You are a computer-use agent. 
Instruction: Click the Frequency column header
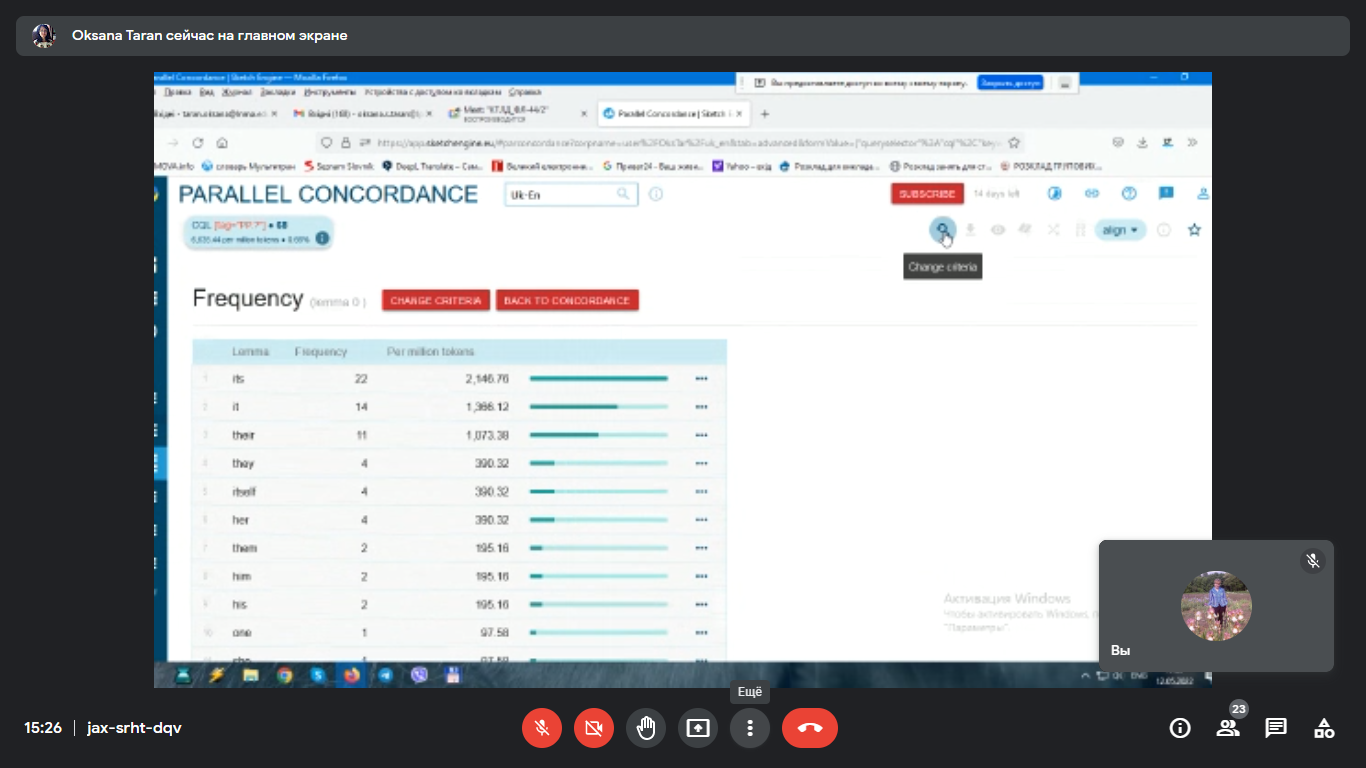(321, 352)
